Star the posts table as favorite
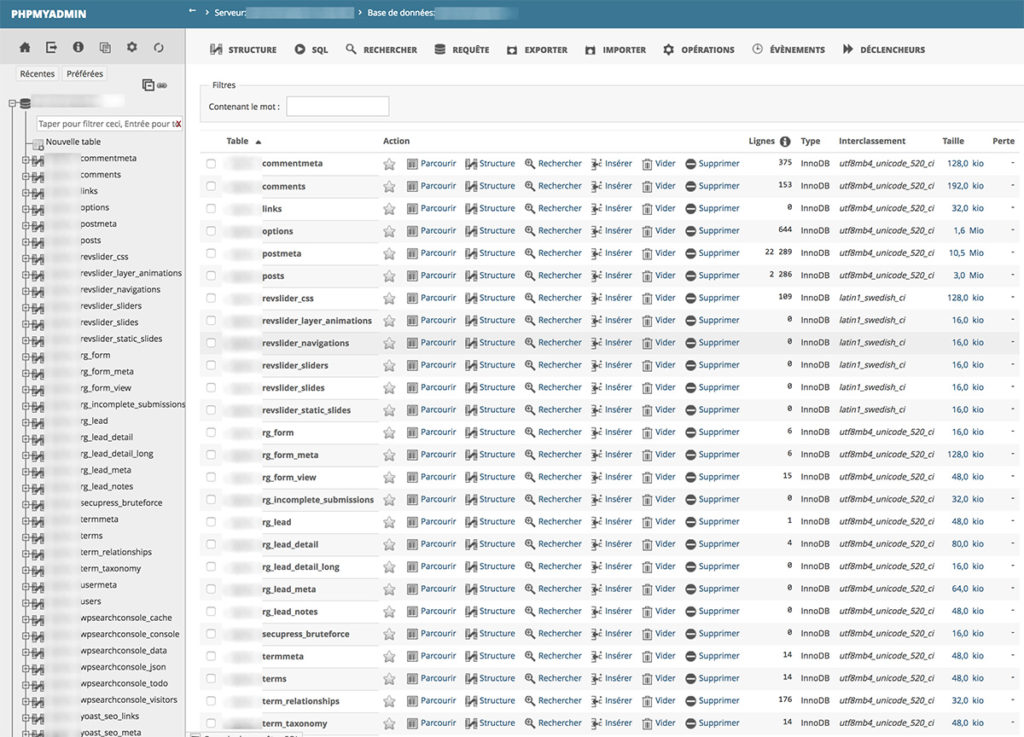Viewport: 1024px width, 737px height. 389,276
